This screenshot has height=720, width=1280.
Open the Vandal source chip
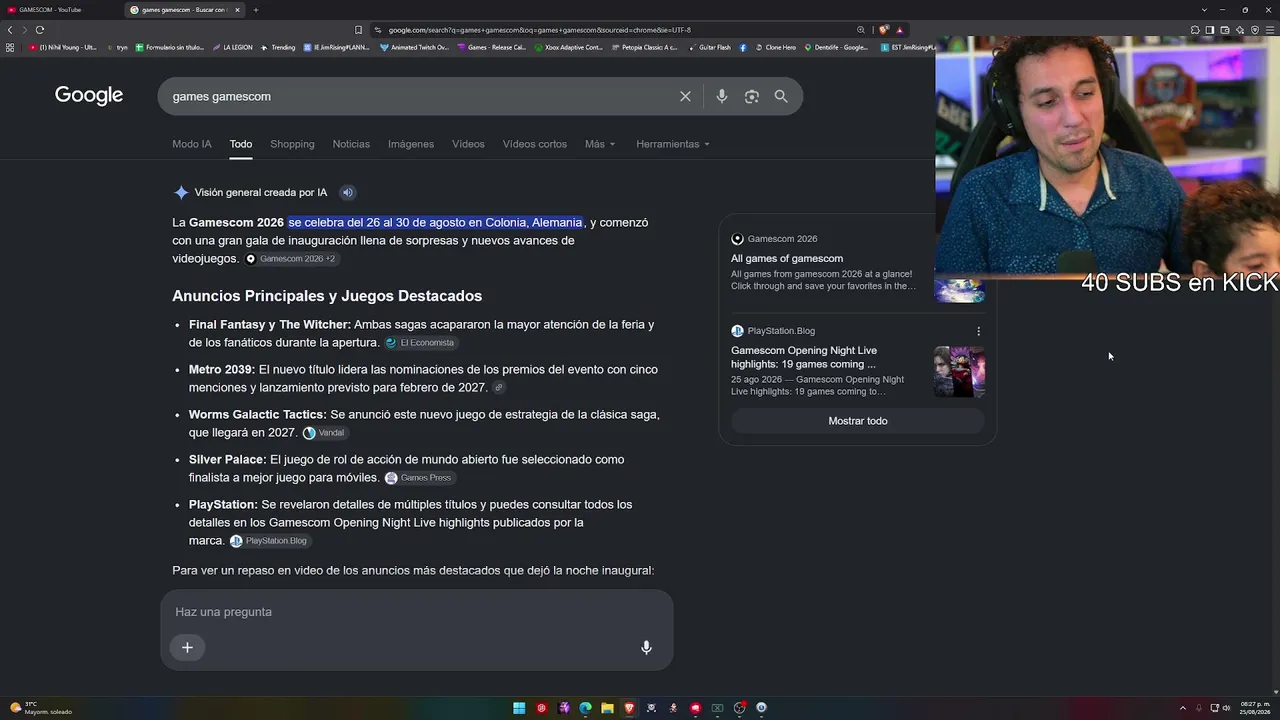tap(324, 433)
